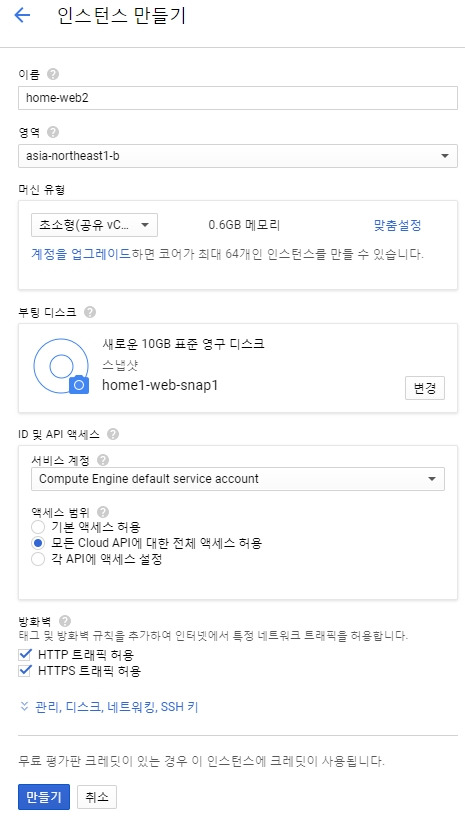The width and height of the screenshot is (465, 823).
Task: Click the 만들기 button
Action: (44, 797)
